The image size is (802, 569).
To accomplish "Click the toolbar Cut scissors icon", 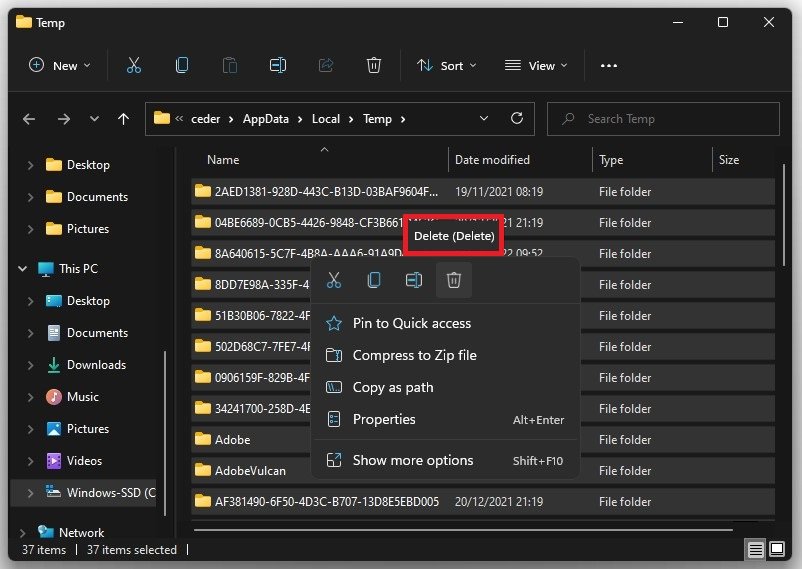I will [134, 65].
